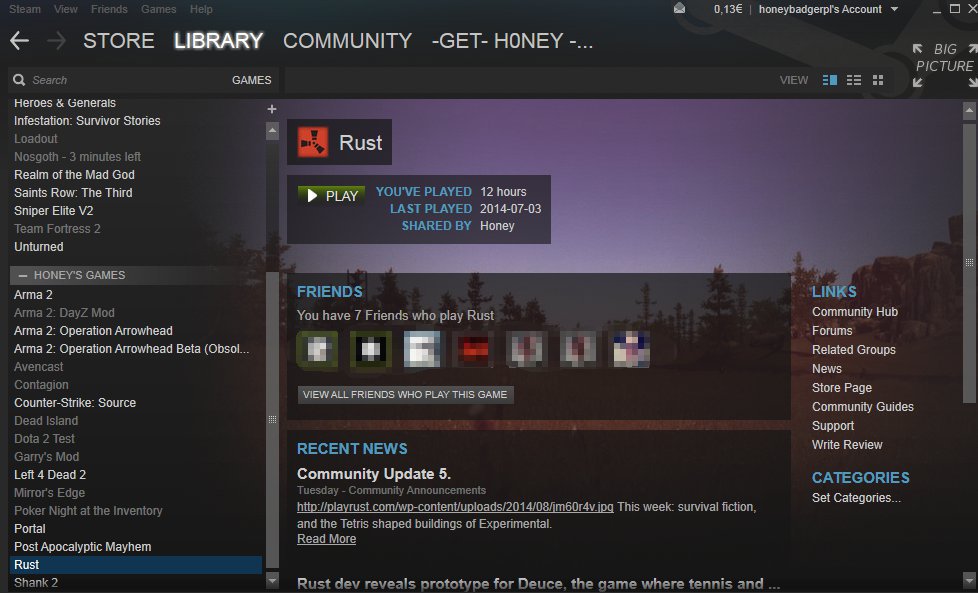The width and height of the screenshot is (978, 593).
Task: Switch to list view icon
Action: click(854, 80)
